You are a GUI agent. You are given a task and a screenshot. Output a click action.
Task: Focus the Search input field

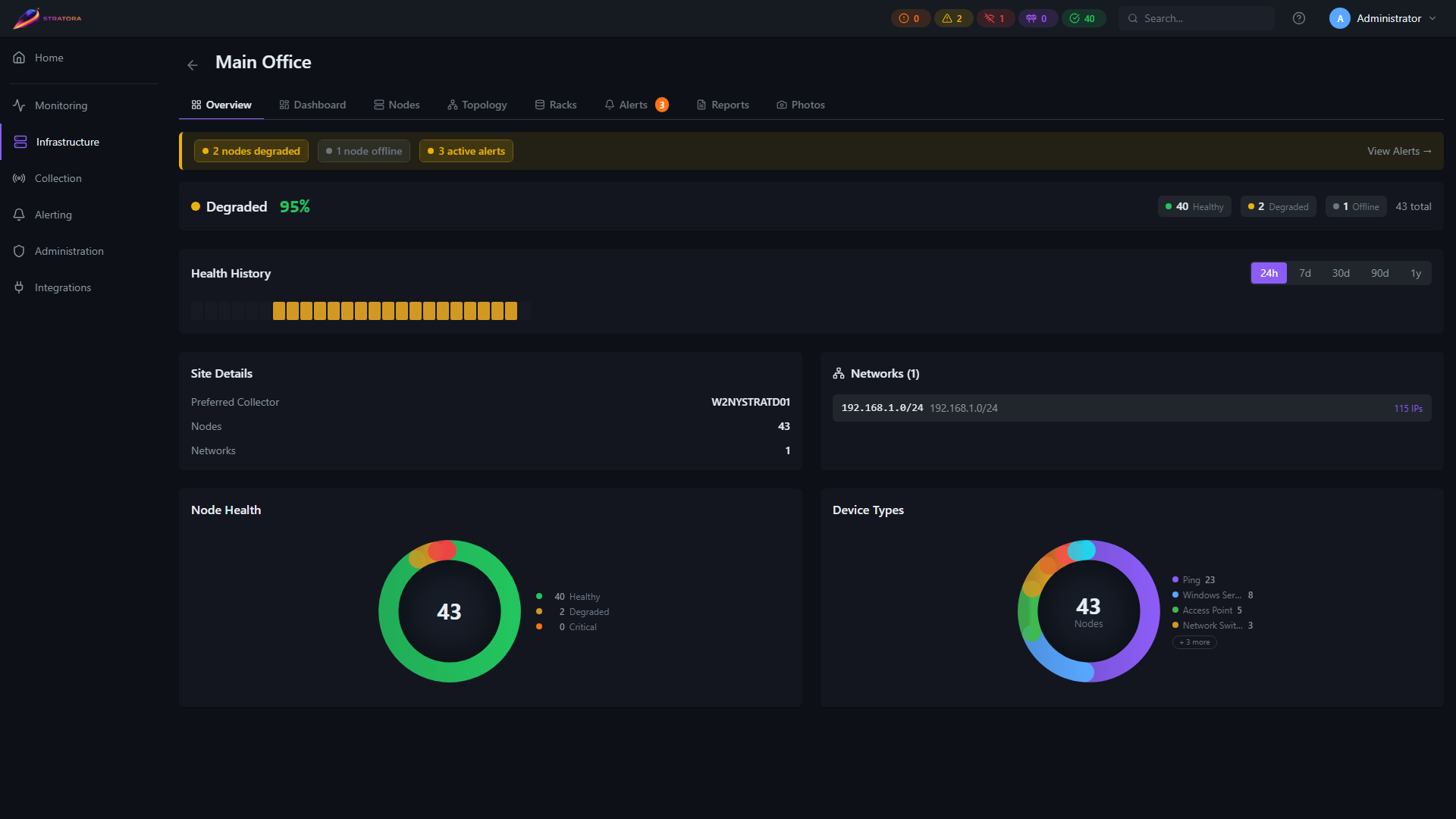(x=1197, y=18)
